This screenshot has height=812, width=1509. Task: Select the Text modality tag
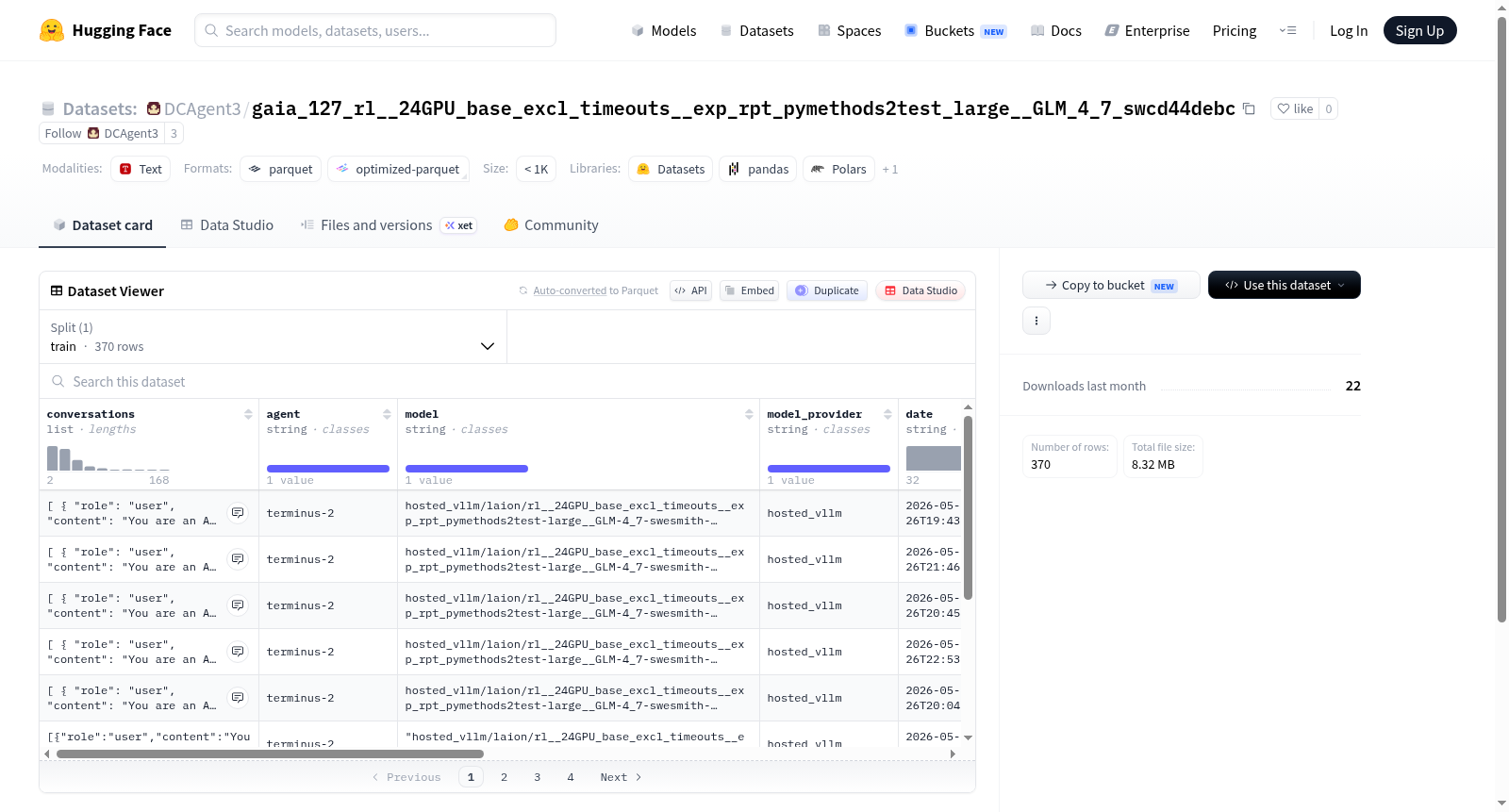(x=141, y=169)
